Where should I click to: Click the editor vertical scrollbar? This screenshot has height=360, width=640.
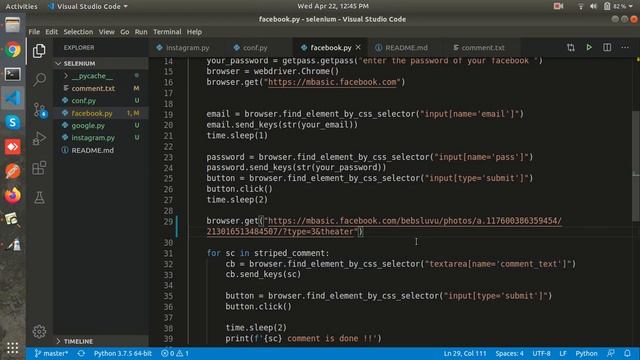pos(636,166)
